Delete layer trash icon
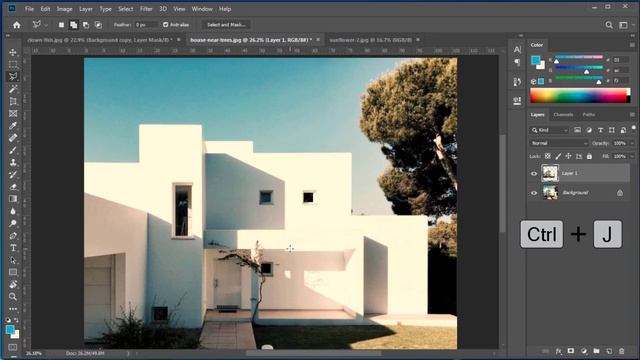This screenshot has height=360, width=640. pos(622,351)
